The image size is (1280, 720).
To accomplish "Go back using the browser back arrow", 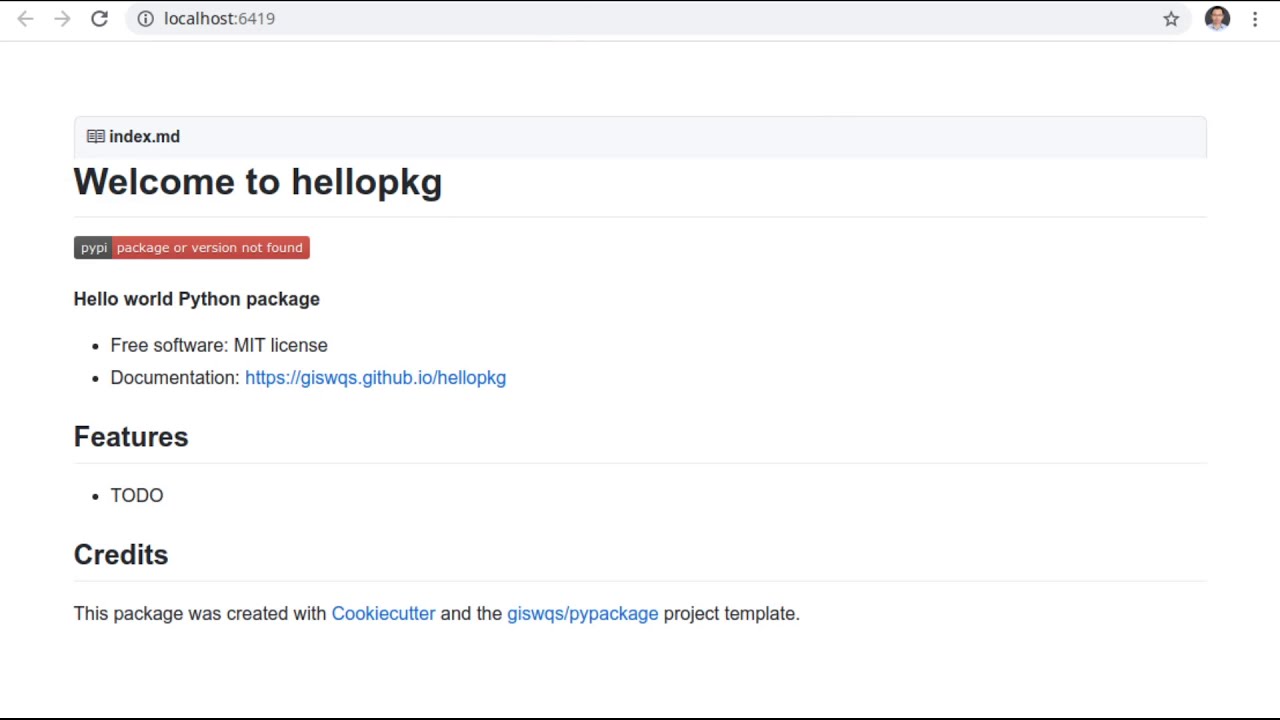I will [x=26, y=19].
